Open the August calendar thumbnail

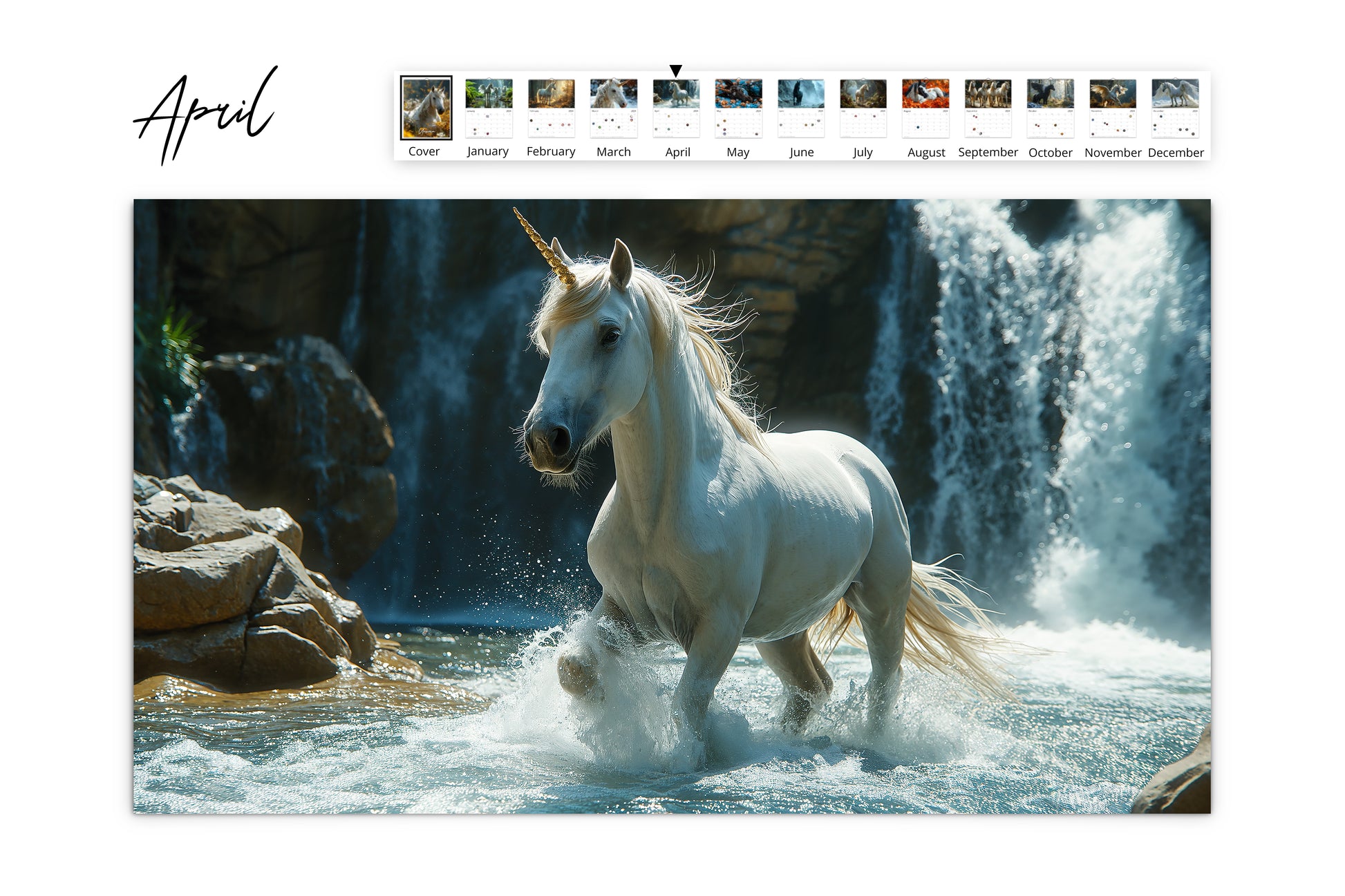click(925, 108)
